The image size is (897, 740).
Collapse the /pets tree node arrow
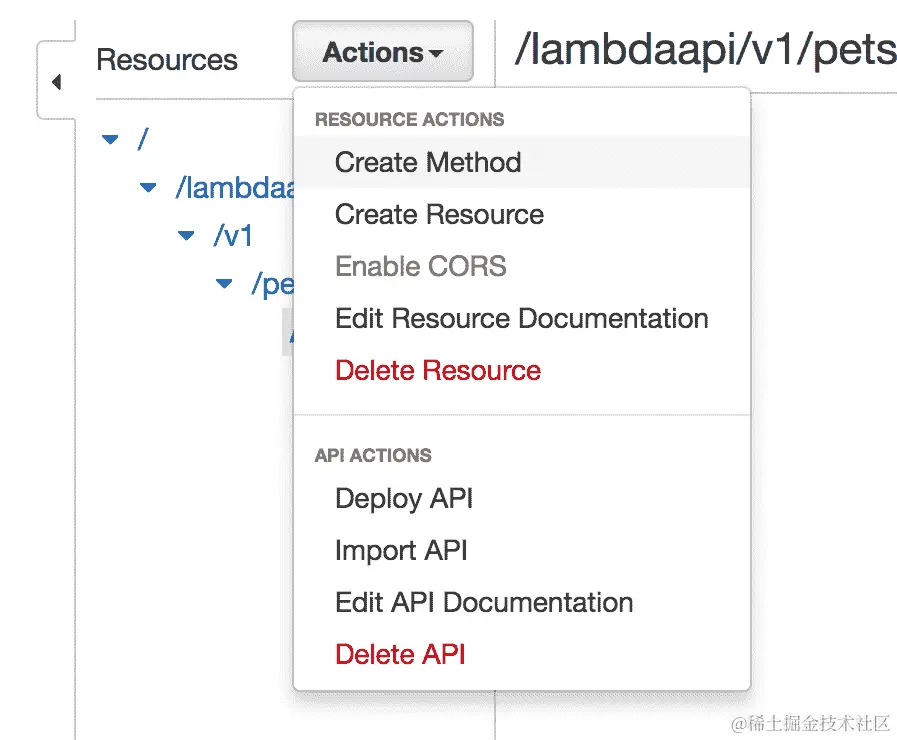(224, 284)
